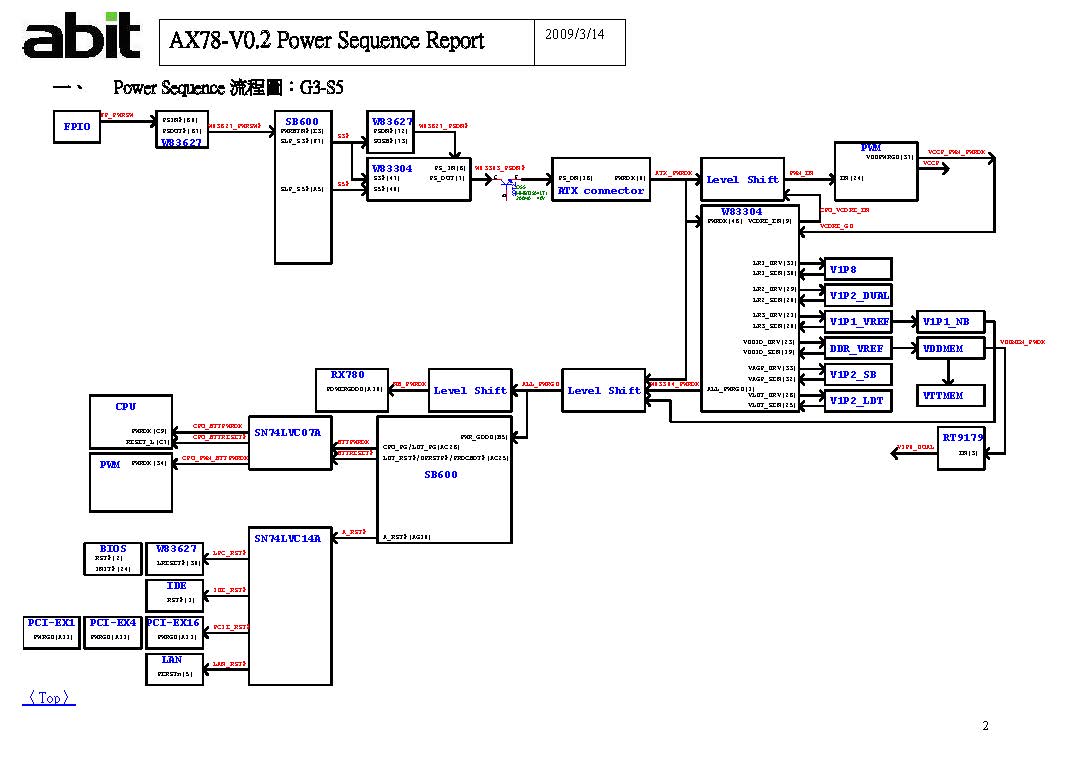Image resolution: width=1065 pixels, height=761 pixels.
Task: Select the DDR_VREF box
Action: click(858, 349)
